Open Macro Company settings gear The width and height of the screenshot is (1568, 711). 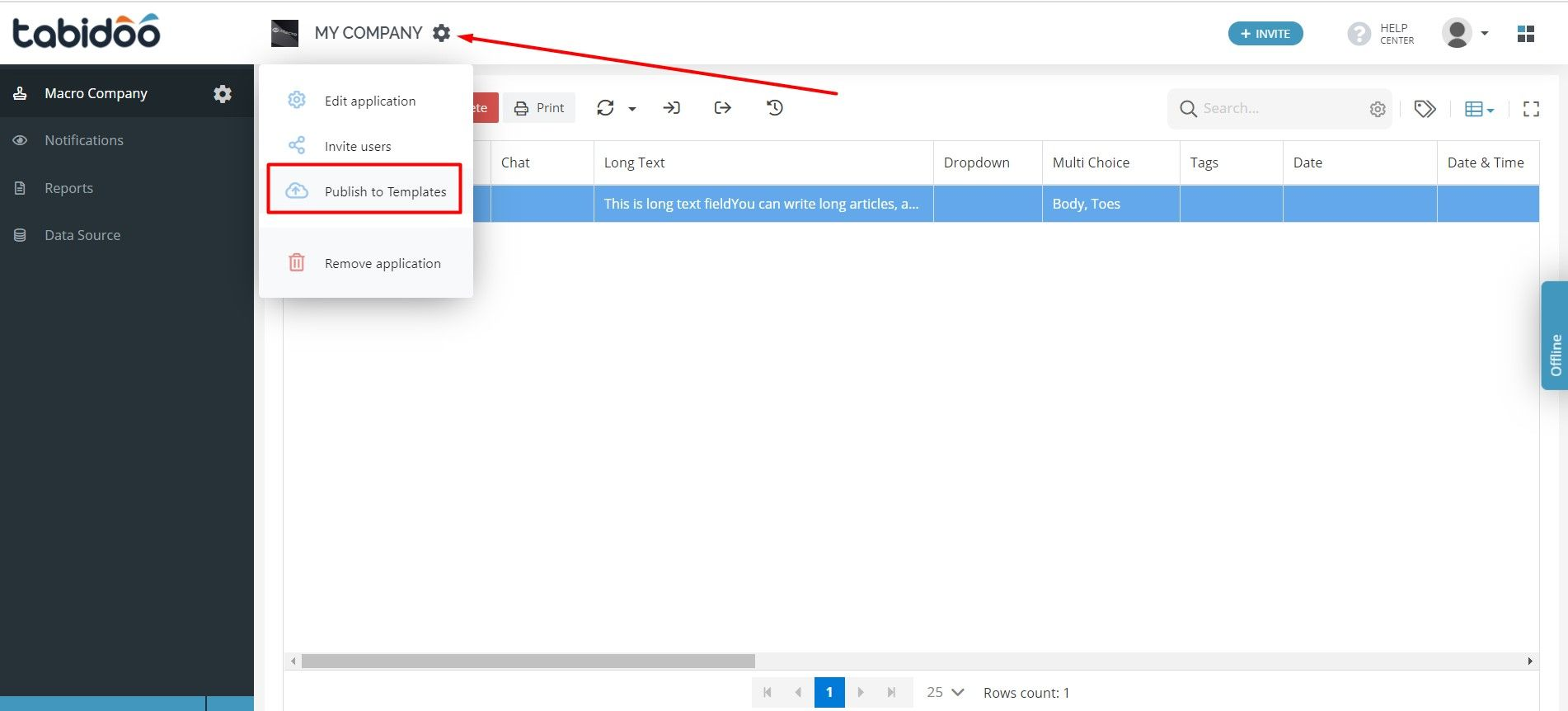223,93
